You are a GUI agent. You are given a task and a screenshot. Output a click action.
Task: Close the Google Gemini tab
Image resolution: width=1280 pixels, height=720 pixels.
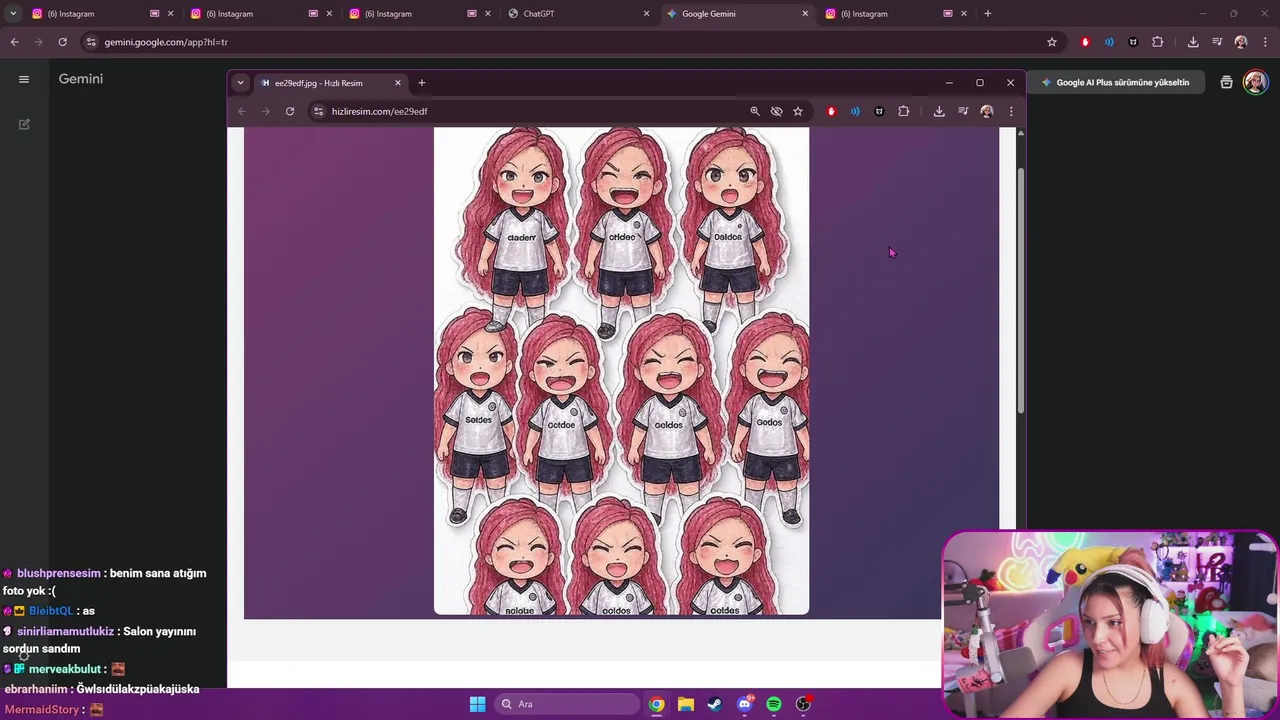click(x=805, y=13)
